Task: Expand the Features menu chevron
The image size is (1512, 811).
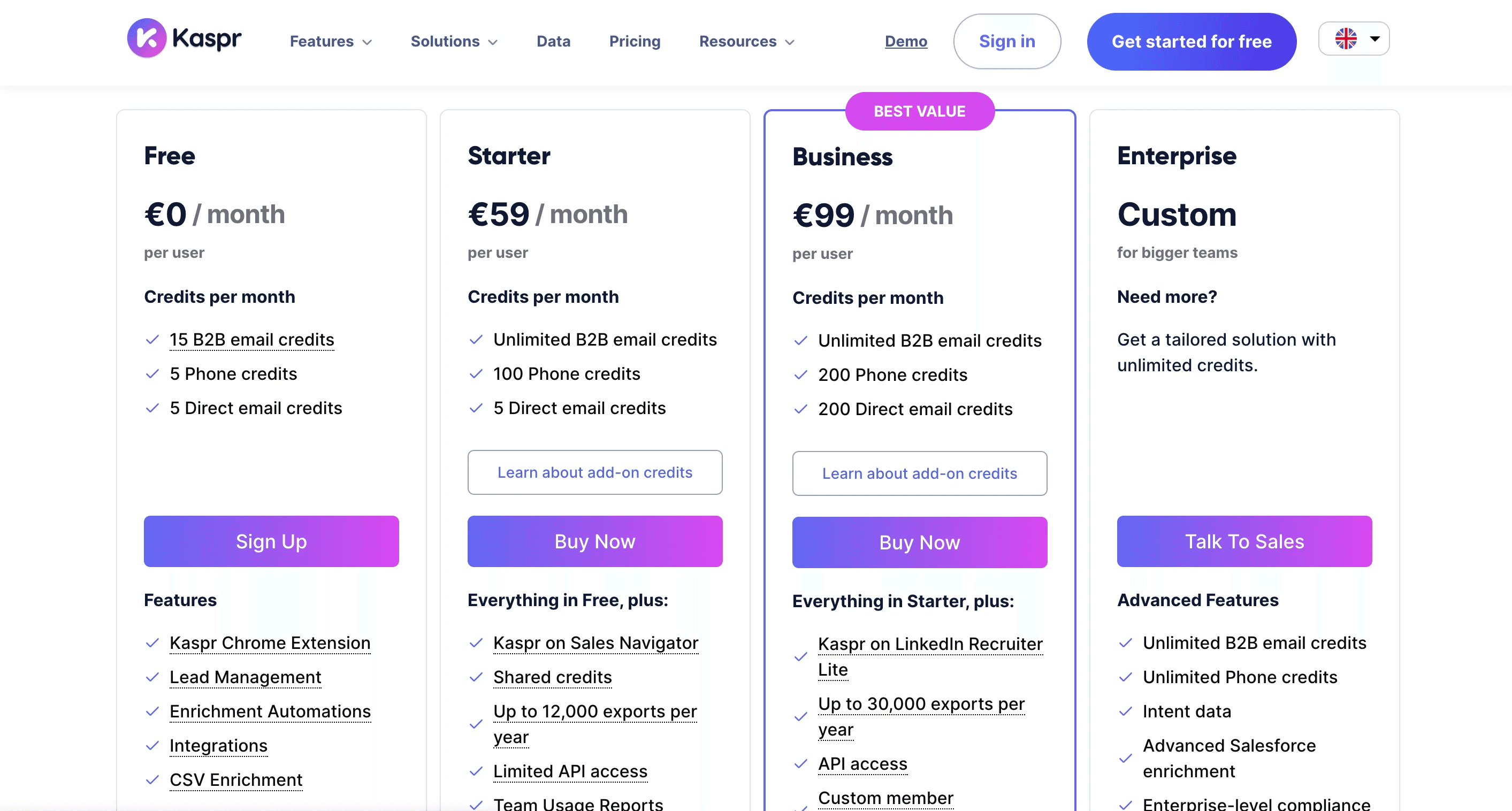Action: tap(368, 42)
